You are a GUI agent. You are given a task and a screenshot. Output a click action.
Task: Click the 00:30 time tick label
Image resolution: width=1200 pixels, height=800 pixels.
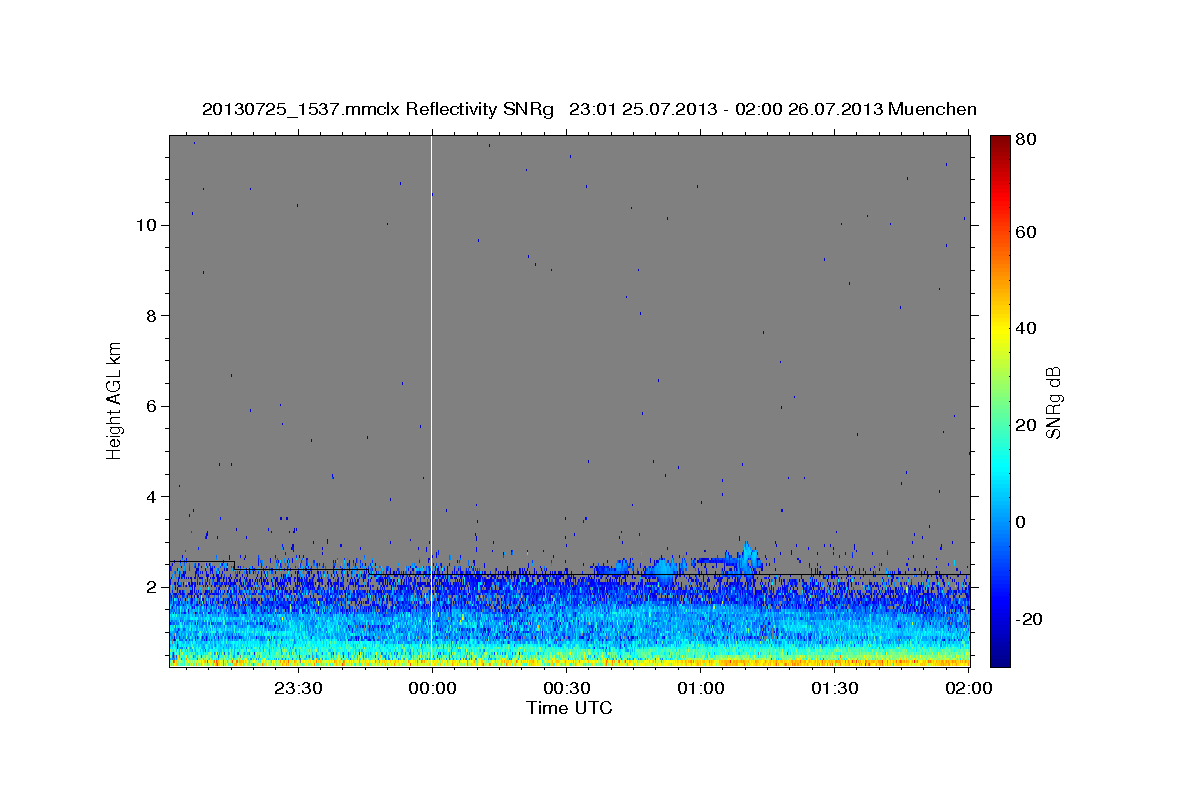[x=566, y=688]
